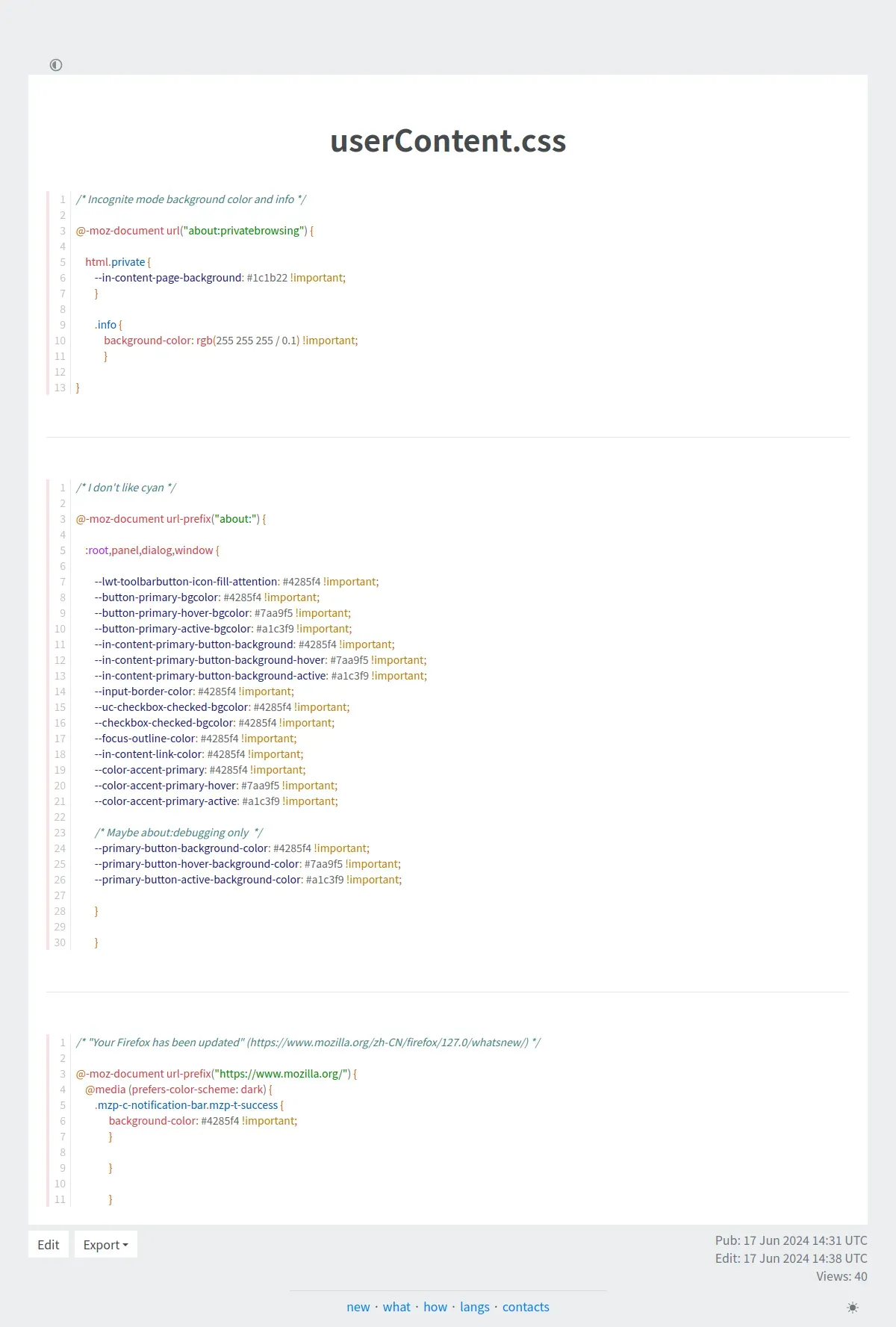Click the background-color #4285f4 line in third block
896x1327 pixels.
click(x=203, y=1121)
